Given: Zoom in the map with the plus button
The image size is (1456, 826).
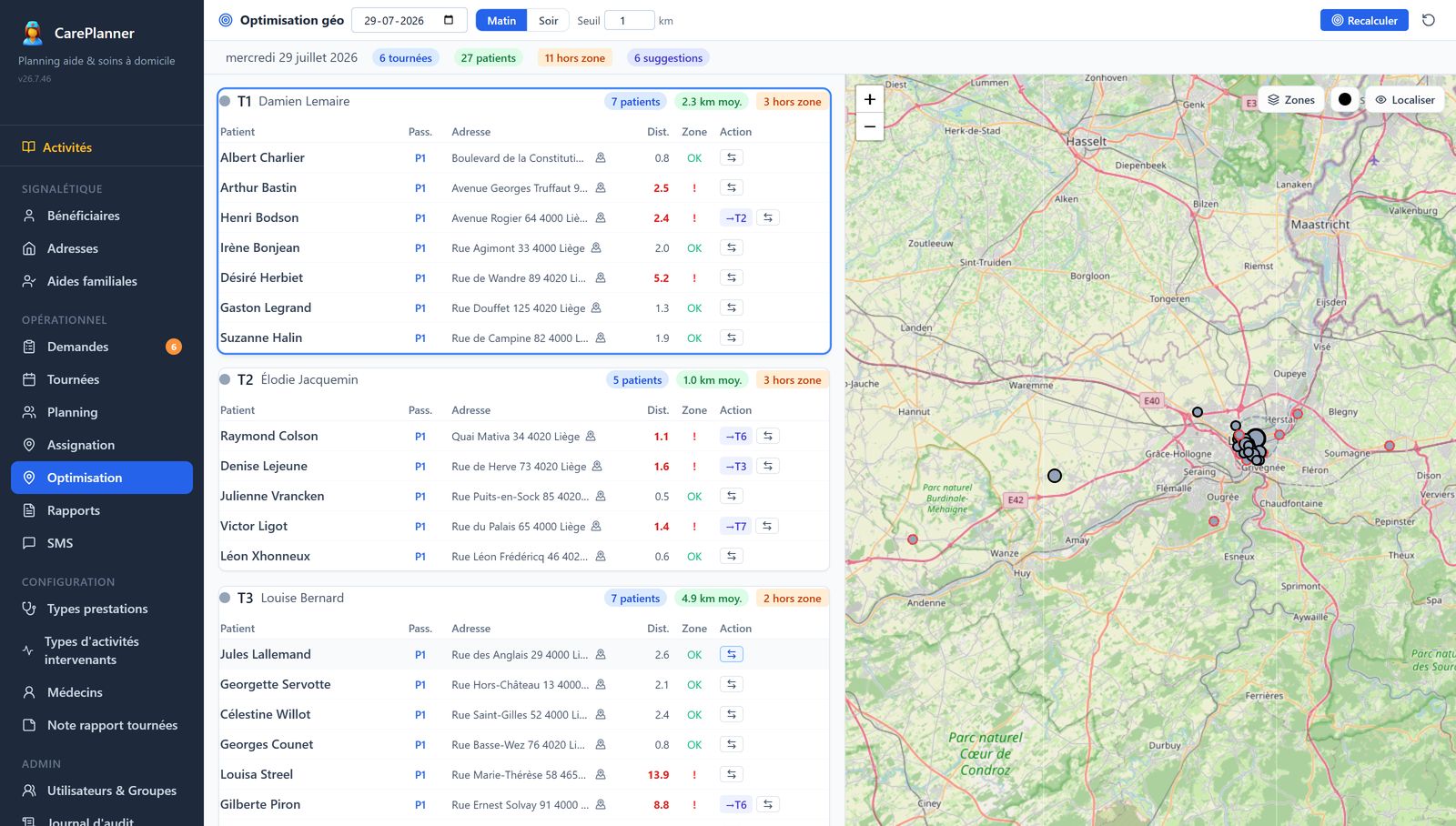Looking at the screenshot, I should 870,99.
